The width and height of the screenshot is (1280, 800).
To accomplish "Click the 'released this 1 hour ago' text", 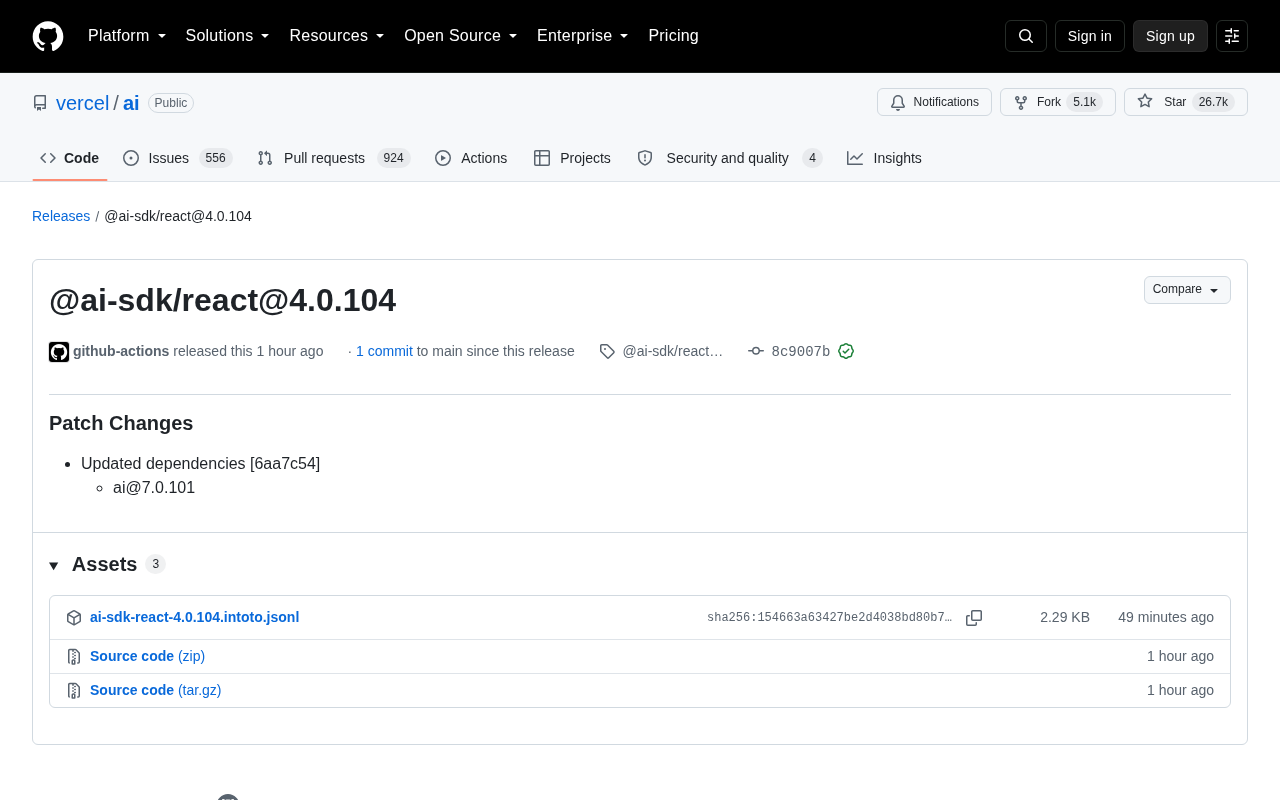I will point(248,351).
